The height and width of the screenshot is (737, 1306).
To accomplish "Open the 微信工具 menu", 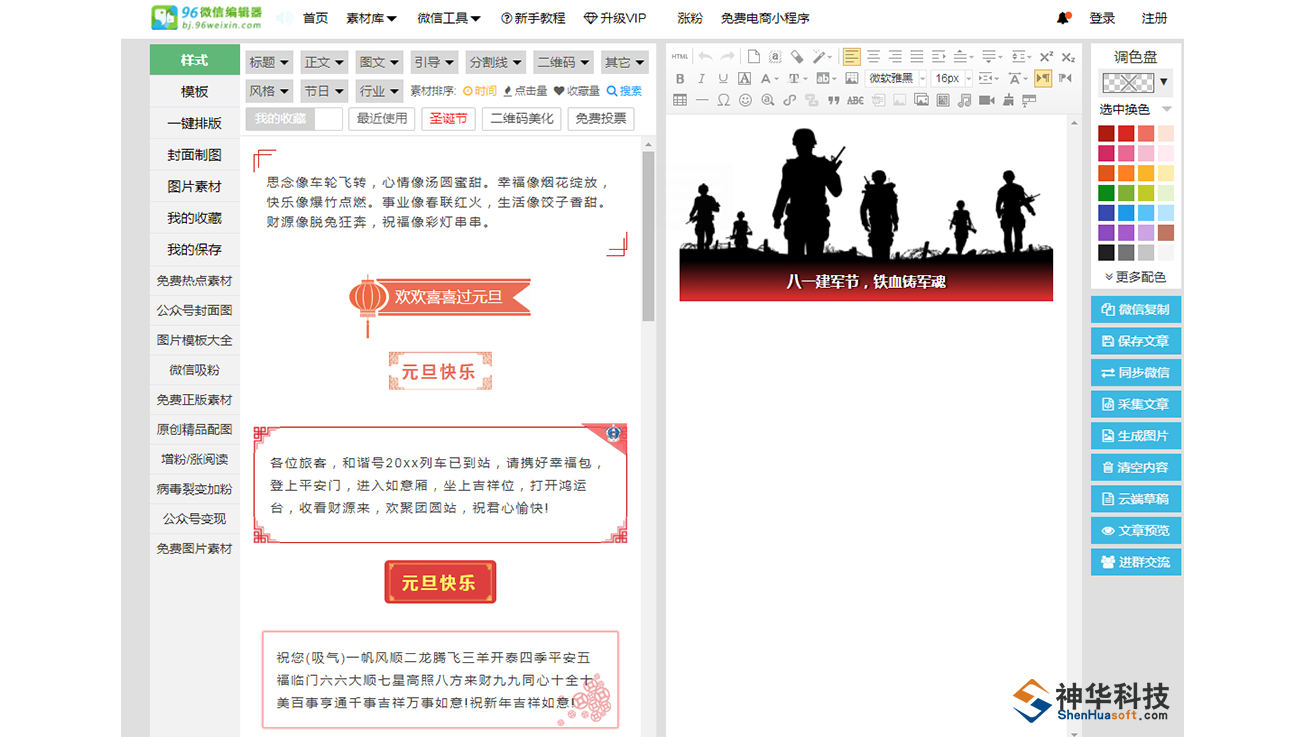I will coord(449,18).
